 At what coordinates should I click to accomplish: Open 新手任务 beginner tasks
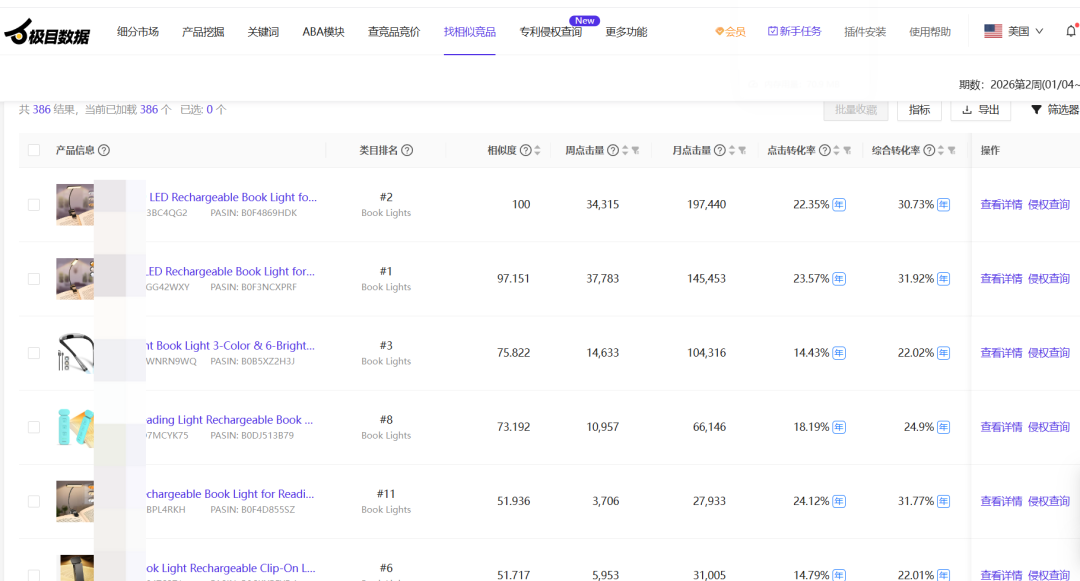(x=796, y=31)
